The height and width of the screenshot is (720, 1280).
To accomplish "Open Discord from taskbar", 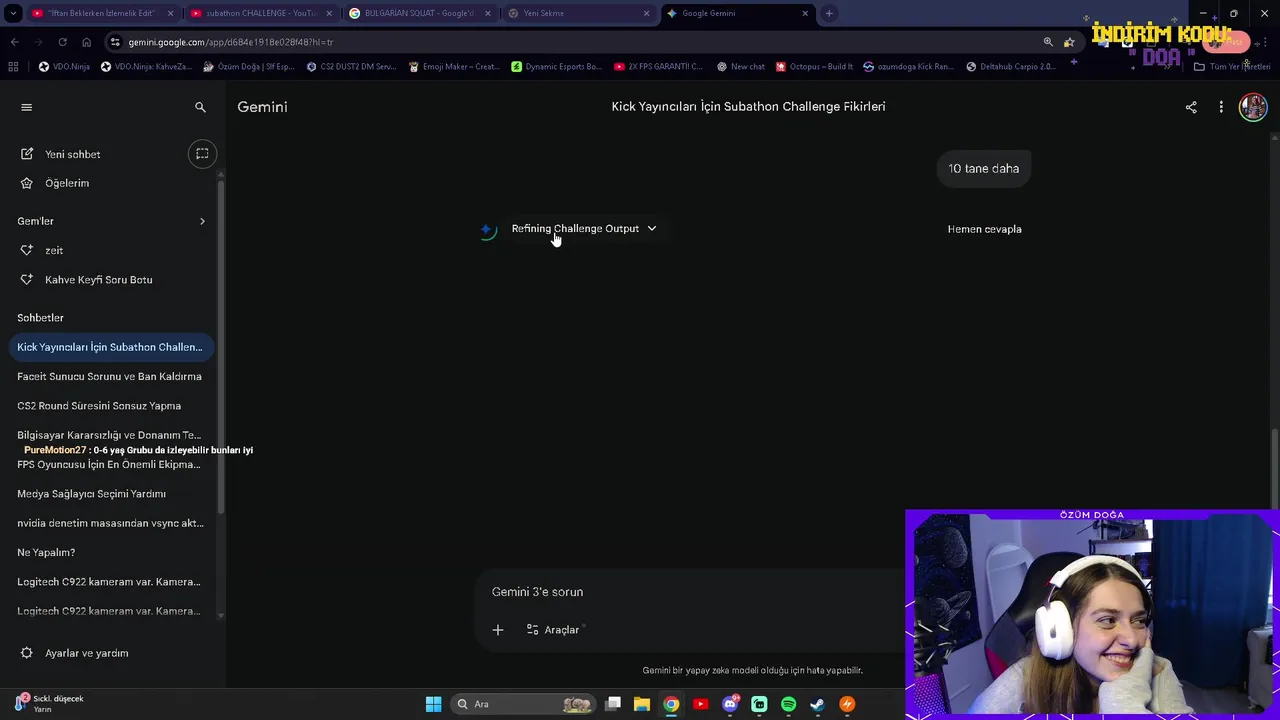I will [x=730, y=704].
